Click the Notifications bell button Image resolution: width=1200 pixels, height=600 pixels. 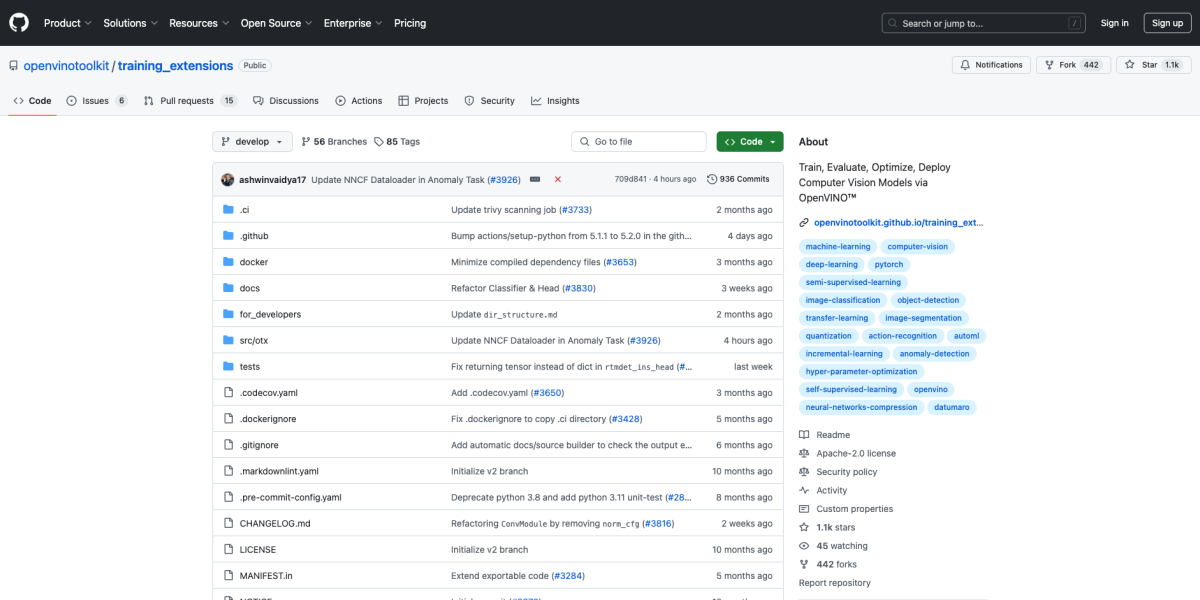pyautogui.click(x=990, y=64)
